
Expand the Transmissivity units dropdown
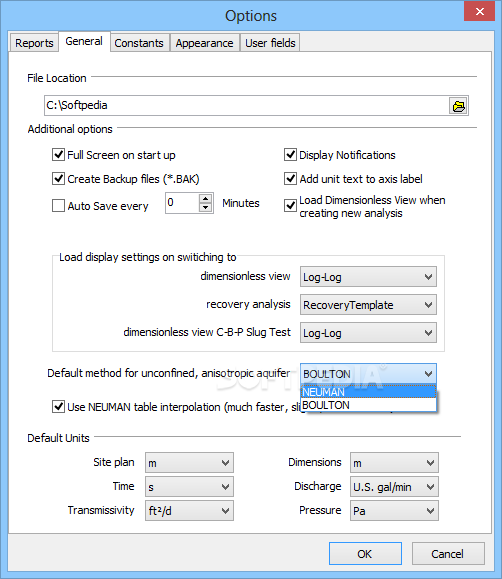tap(189, 511)
